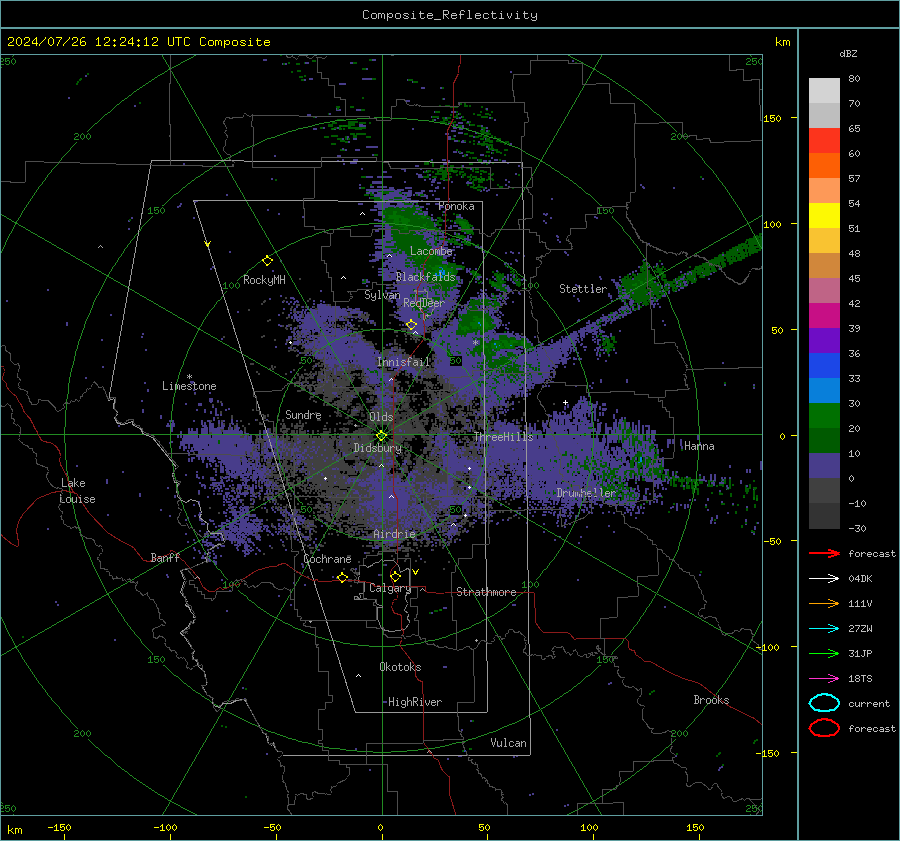Click the Okotoks city label
Screen dimensions: 900x841
(x=400, y=667)
